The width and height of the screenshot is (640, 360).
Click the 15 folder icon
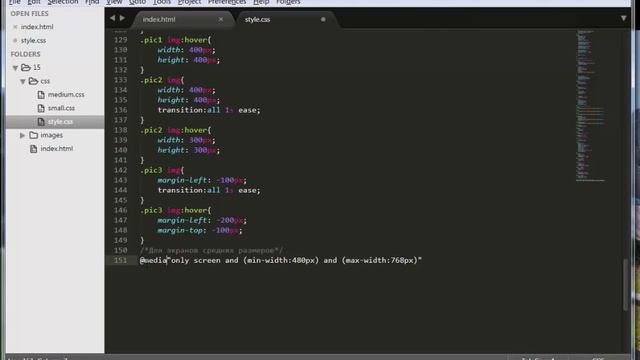click(26, 67)
